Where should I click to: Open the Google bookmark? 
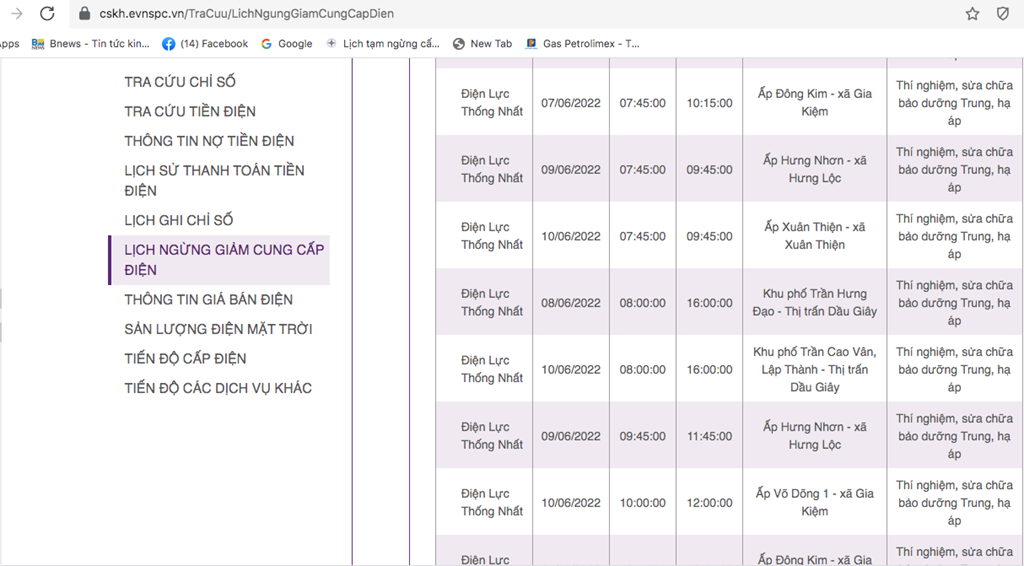[286, 44]
